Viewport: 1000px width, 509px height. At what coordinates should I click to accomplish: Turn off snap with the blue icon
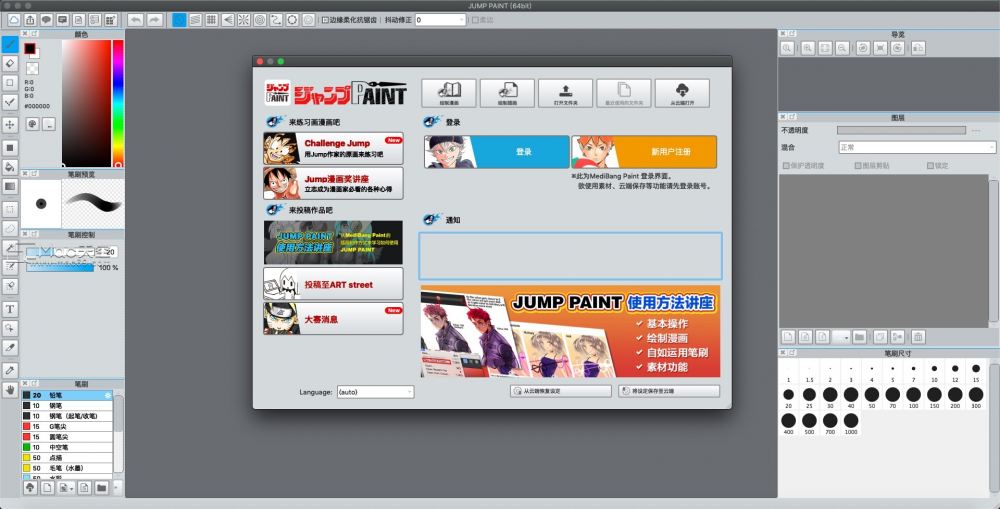click(x=179, y=20)
